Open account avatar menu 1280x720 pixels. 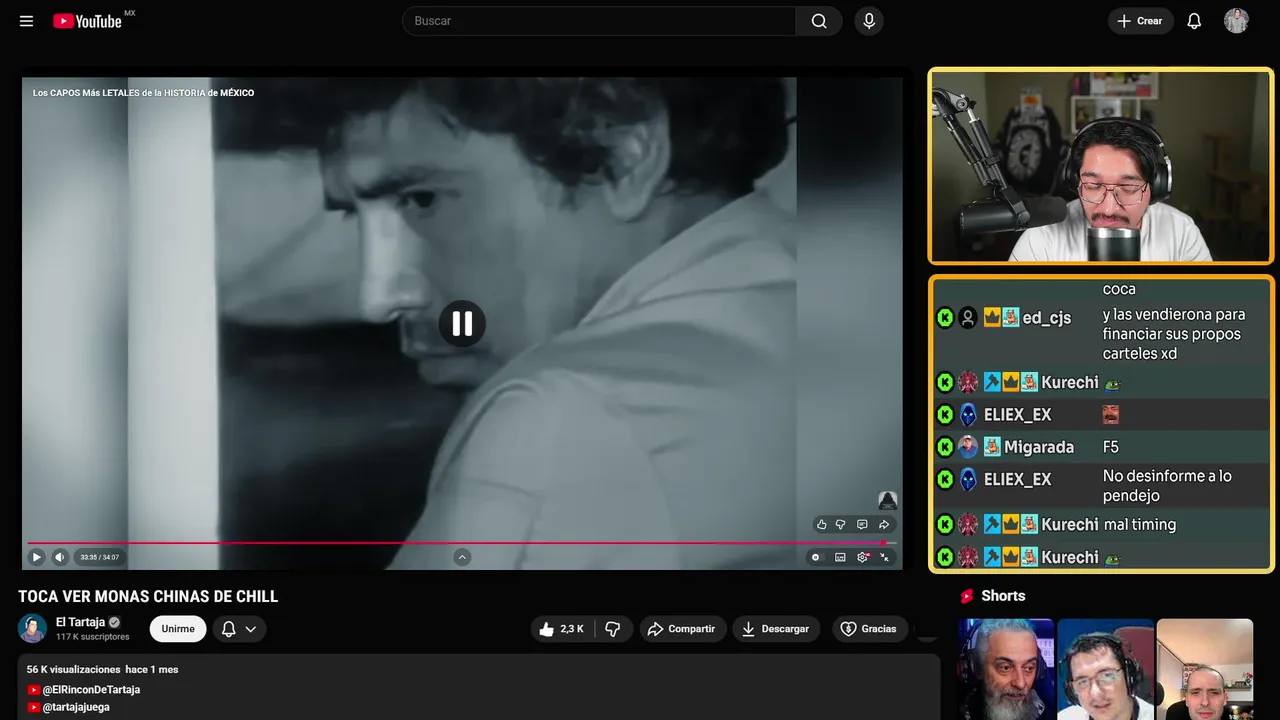click(x=1236, y=21)
